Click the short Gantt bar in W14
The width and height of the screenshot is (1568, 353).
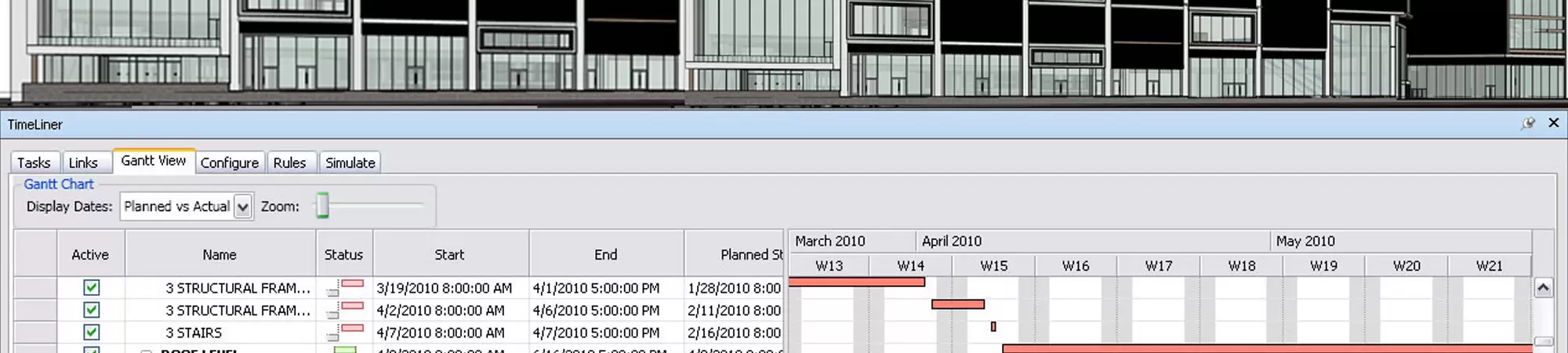tap(958, 304)
